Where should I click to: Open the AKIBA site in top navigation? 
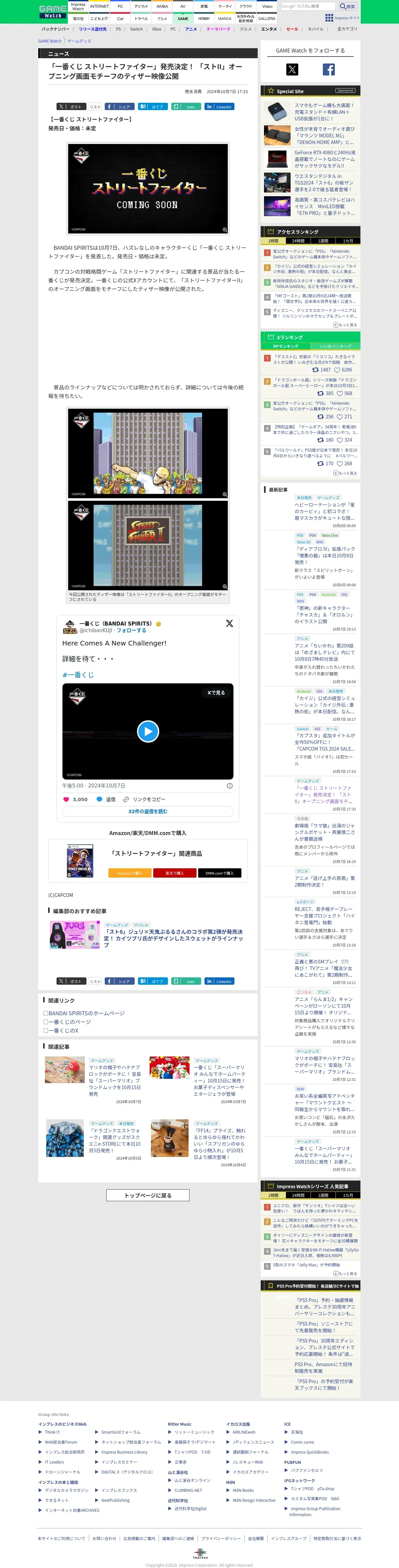click(x=162, y=6)
